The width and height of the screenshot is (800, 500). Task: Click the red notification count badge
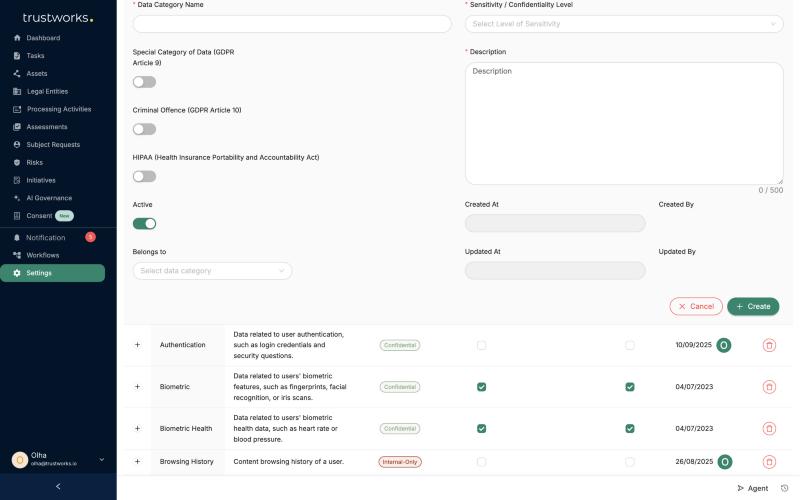pyautogui.click(x=90, y=237)
